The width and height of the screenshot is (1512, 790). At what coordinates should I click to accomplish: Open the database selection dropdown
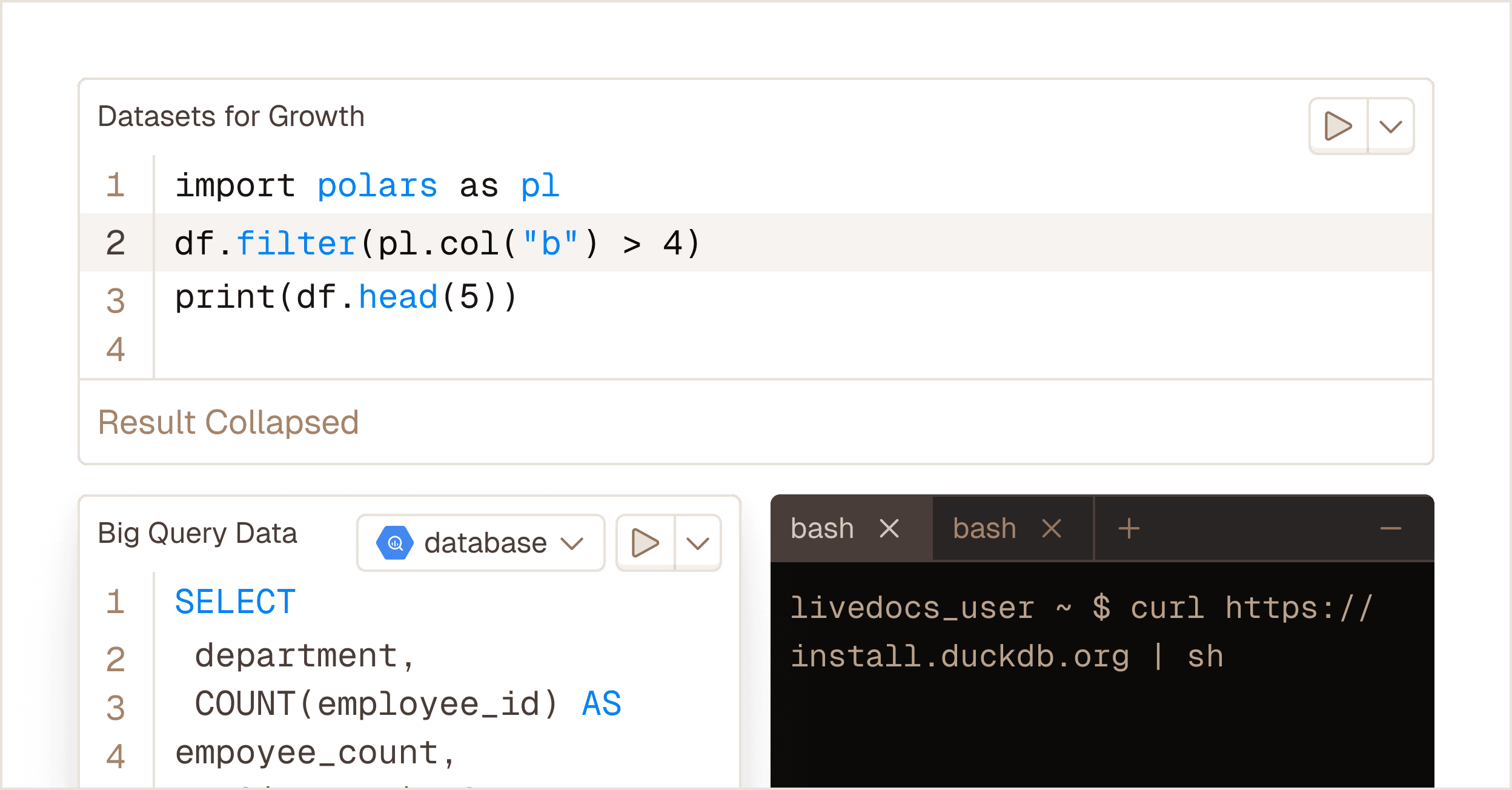(x=573, y=542)
